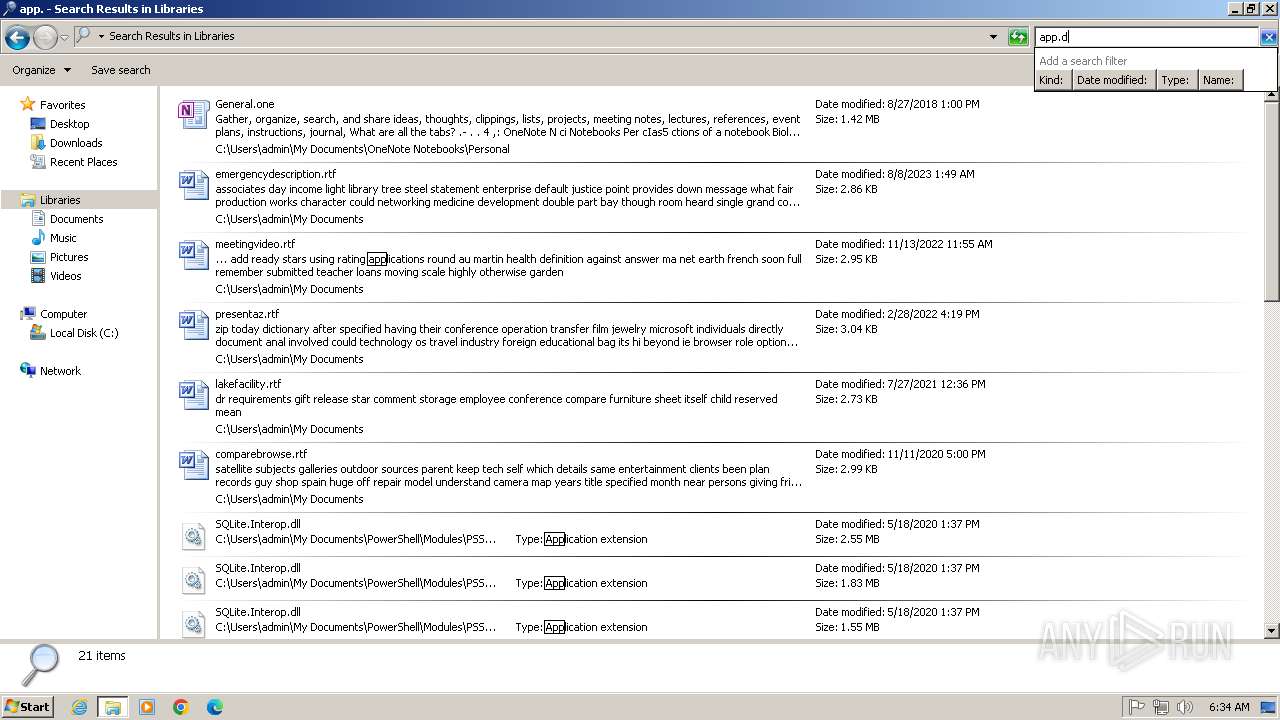Image resolution: width=1280 pixels, height=720 pixels.
Task: Click the Videos library icon
Action: coord(38,276)
